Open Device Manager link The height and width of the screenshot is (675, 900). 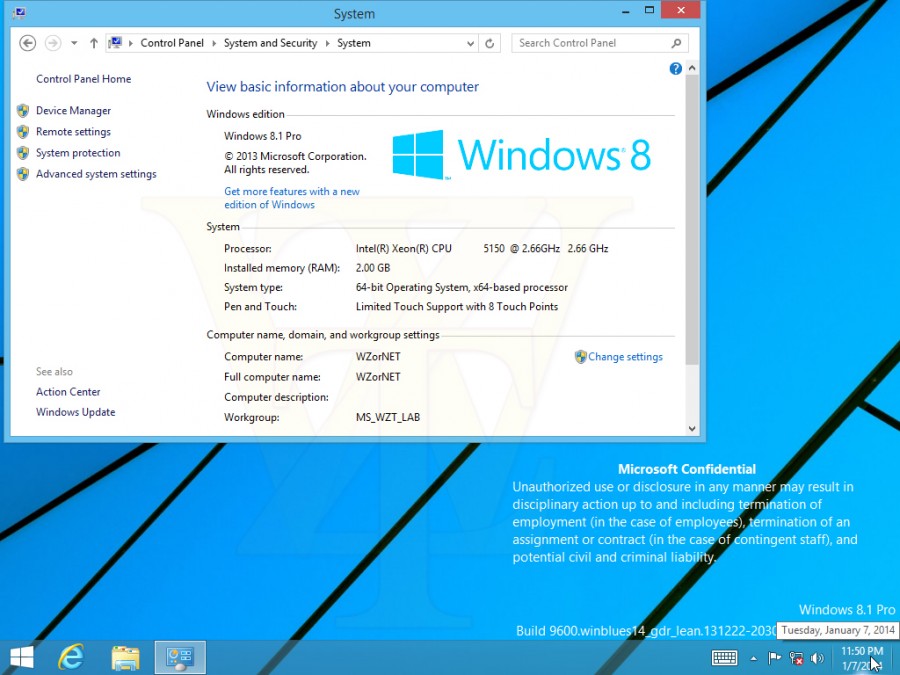point(73,111)
